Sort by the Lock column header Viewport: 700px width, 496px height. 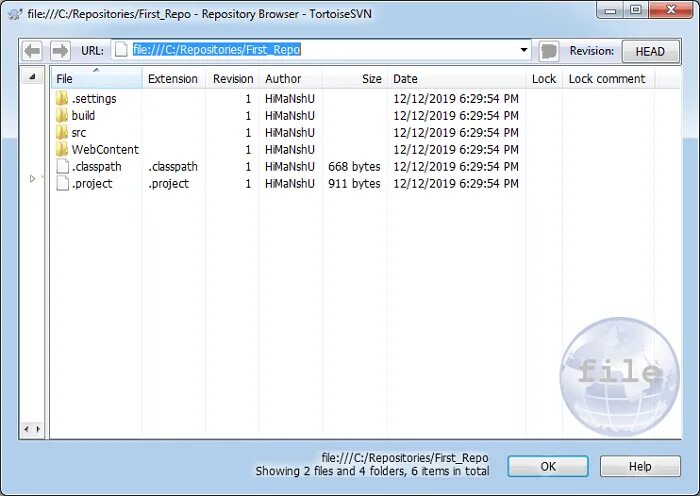(x=544, y=79)
